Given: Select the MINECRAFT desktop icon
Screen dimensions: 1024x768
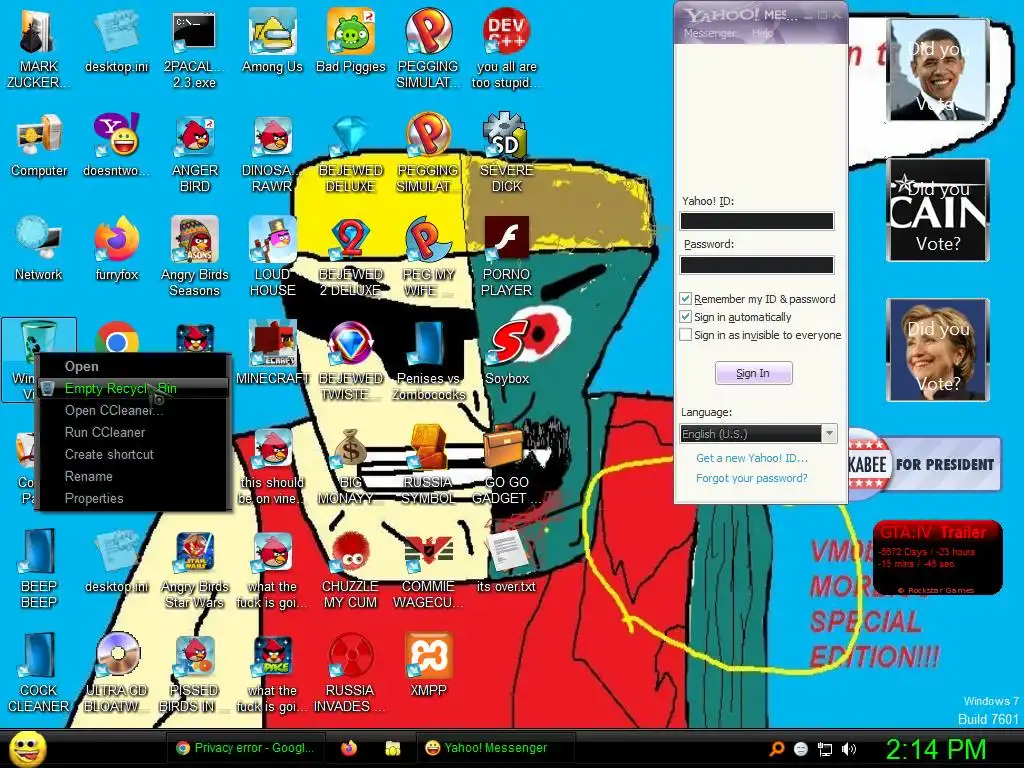Looking at the screenshot, I should [272, 353].
